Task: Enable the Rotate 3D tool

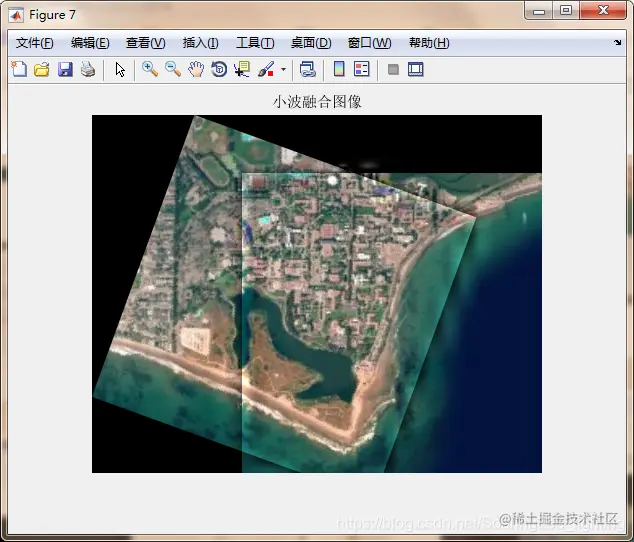Action: coord(219,69)
